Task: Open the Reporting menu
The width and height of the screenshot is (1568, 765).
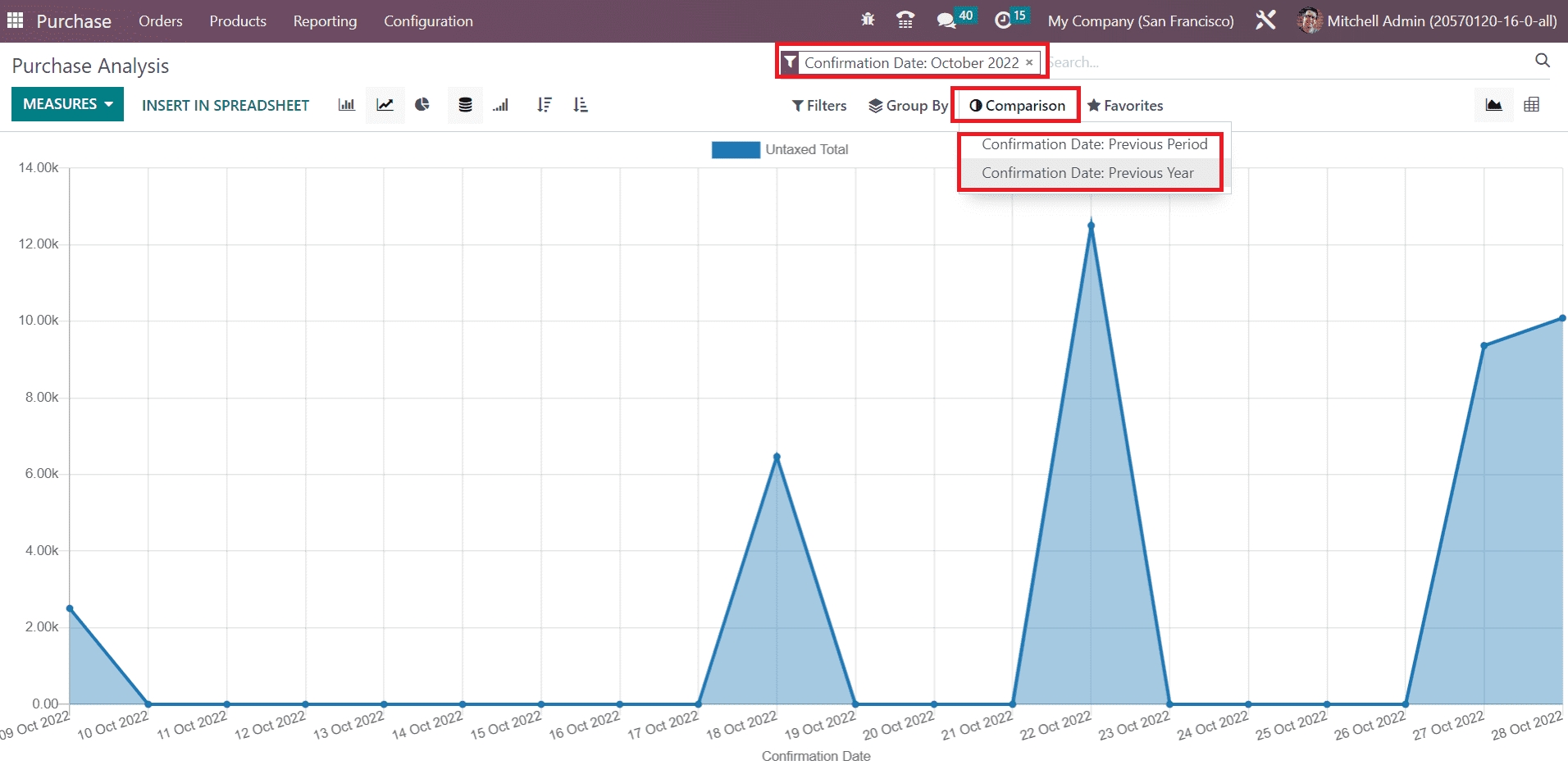Action: [x=325, y=21]
